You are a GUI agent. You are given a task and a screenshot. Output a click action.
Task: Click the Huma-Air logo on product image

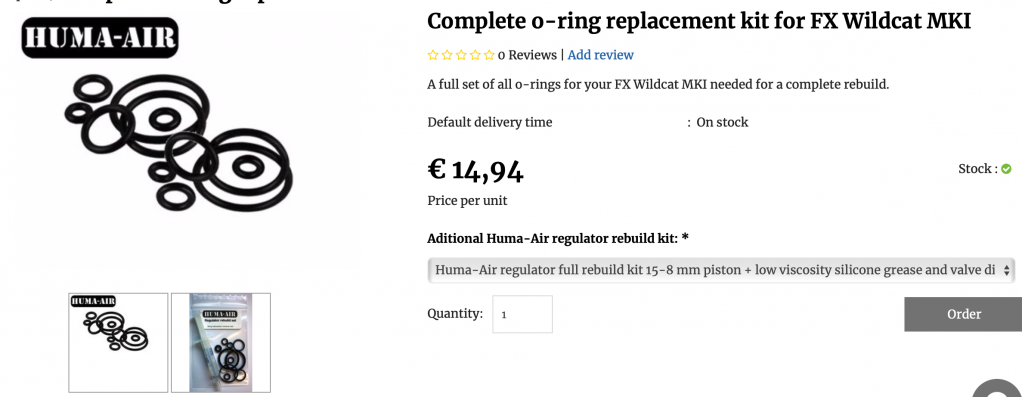100,37
